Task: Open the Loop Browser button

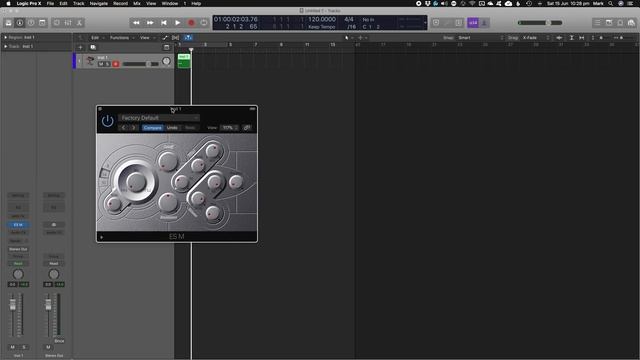Action: point(620,23)
